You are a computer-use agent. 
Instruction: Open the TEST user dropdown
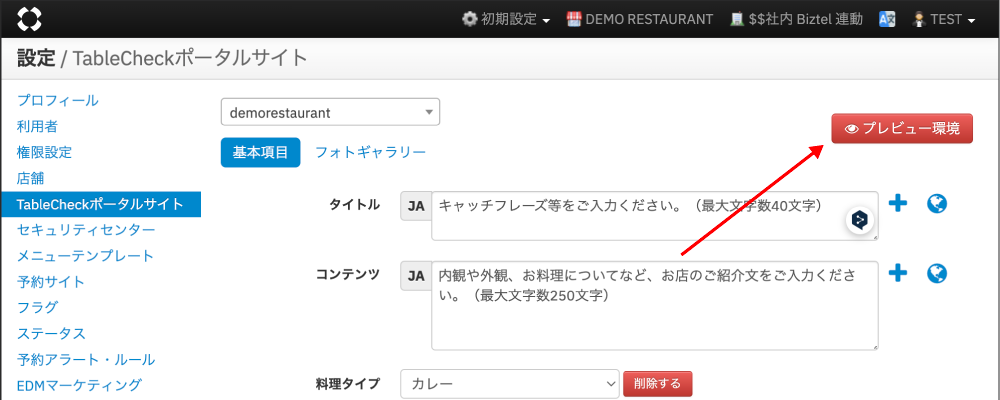944,19
